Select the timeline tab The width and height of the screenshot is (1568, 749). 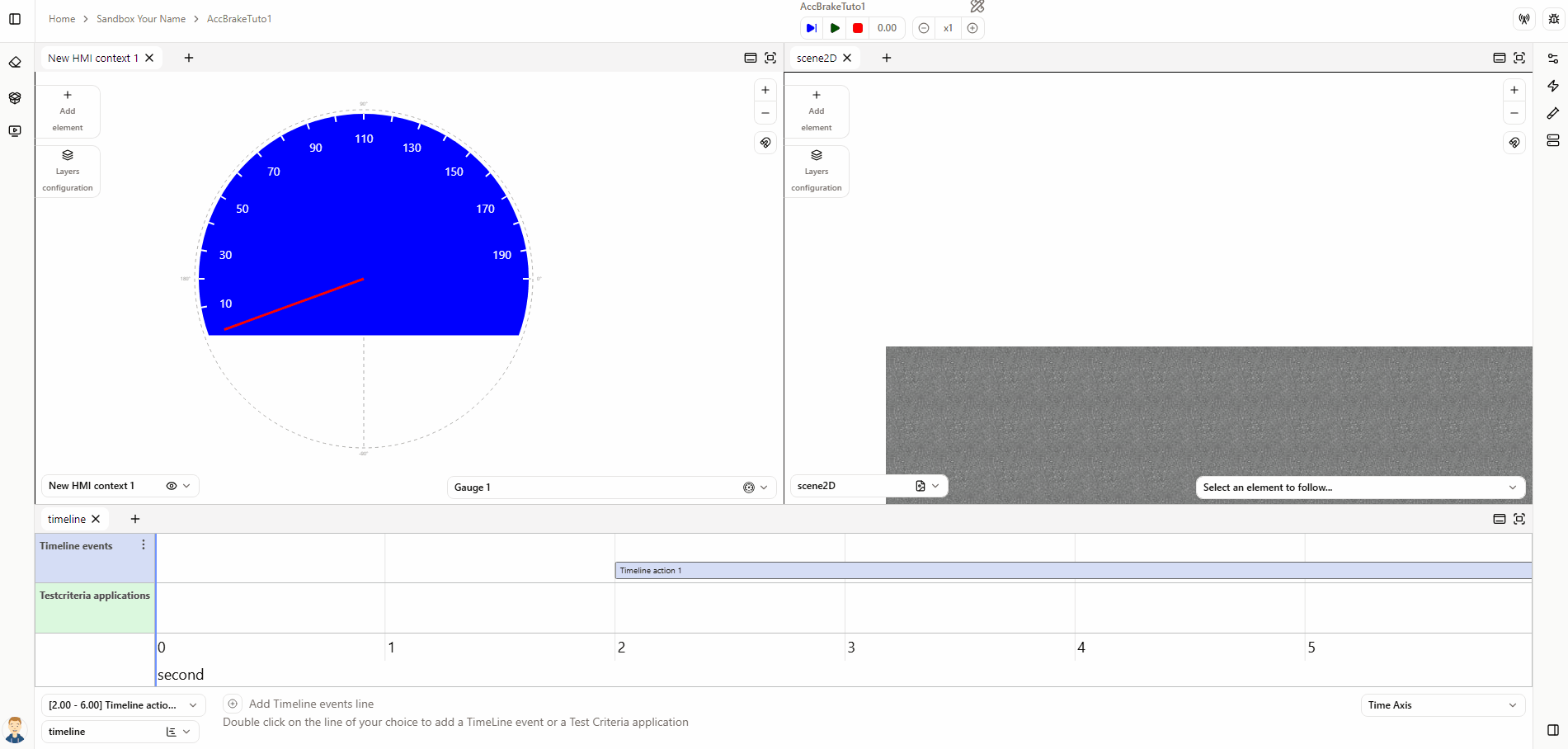(67, 519)
